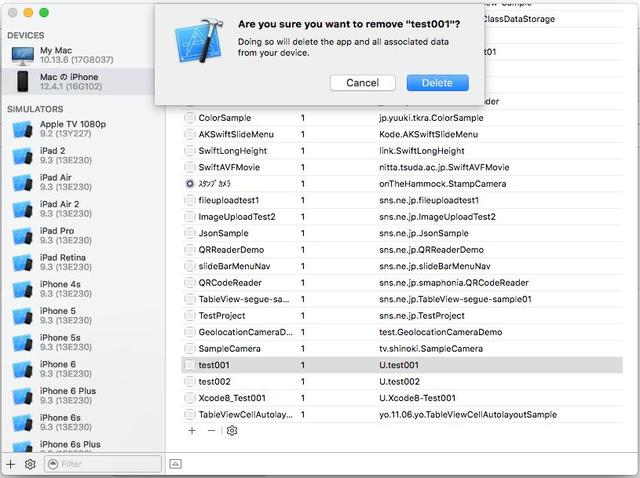Viewport: 640px width, 478px height.
Task: Open the installed apps gear menu
Action: point(232,430)
